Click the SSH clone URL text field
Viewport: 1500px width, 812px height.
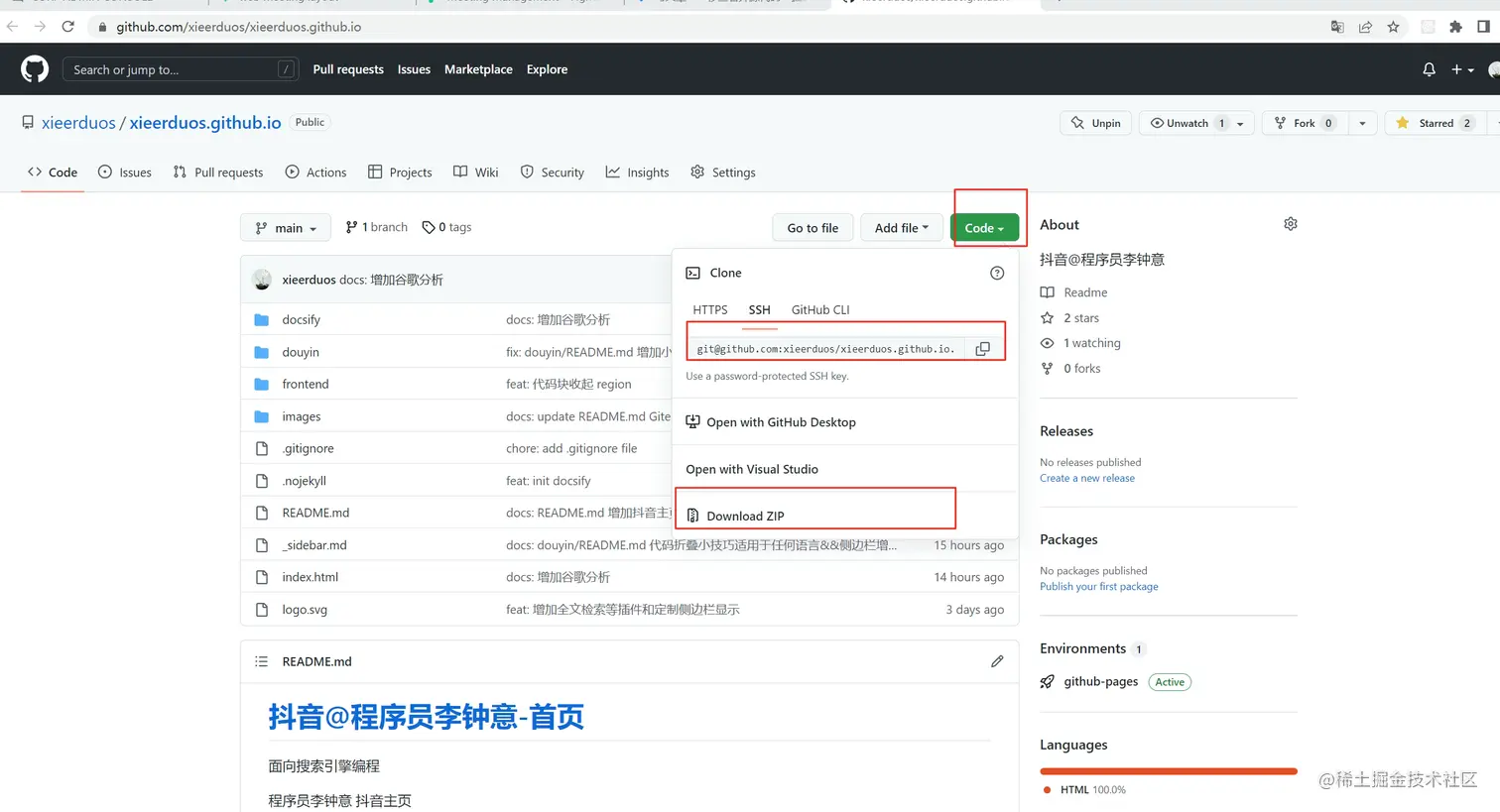tap(825, 349)
